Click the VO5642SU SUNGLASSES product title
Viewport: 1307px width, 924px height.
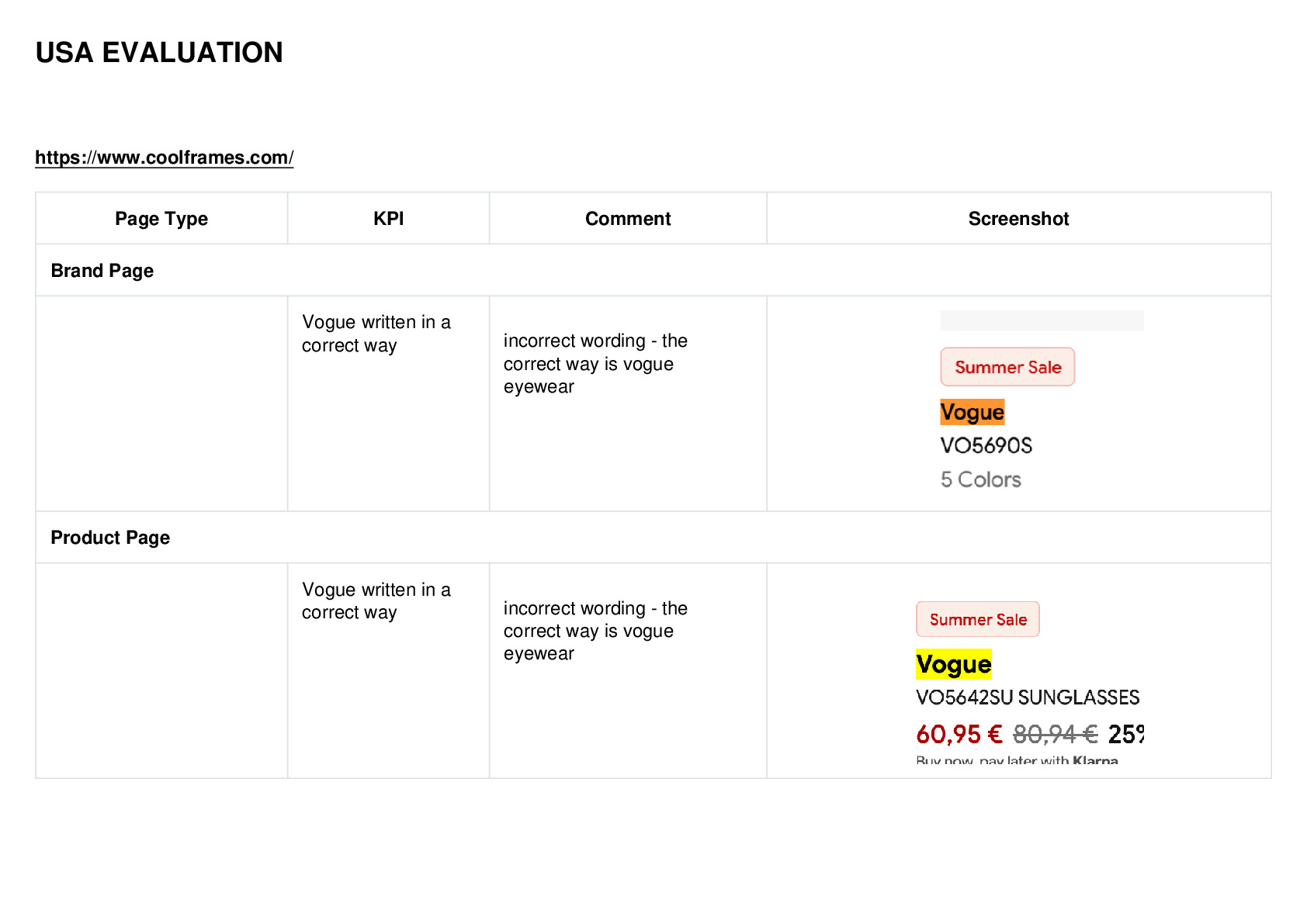pos(1028,697)
